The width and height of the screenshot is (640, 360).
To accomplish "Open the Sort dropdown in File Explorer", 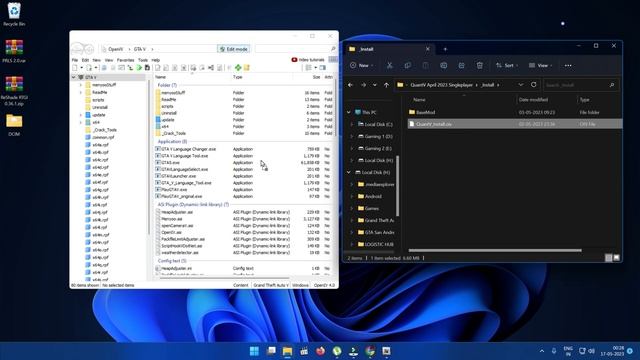I will point(507,65).
